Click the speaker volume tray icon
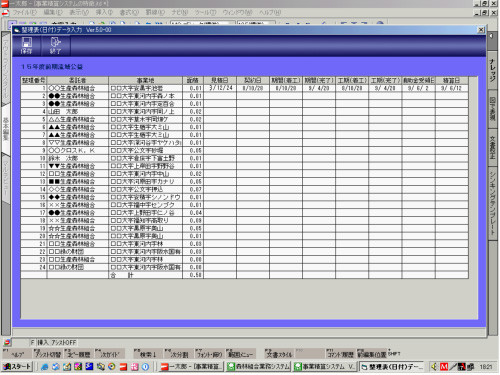This screenshot has width=500, height=375. tap(434, 367)
